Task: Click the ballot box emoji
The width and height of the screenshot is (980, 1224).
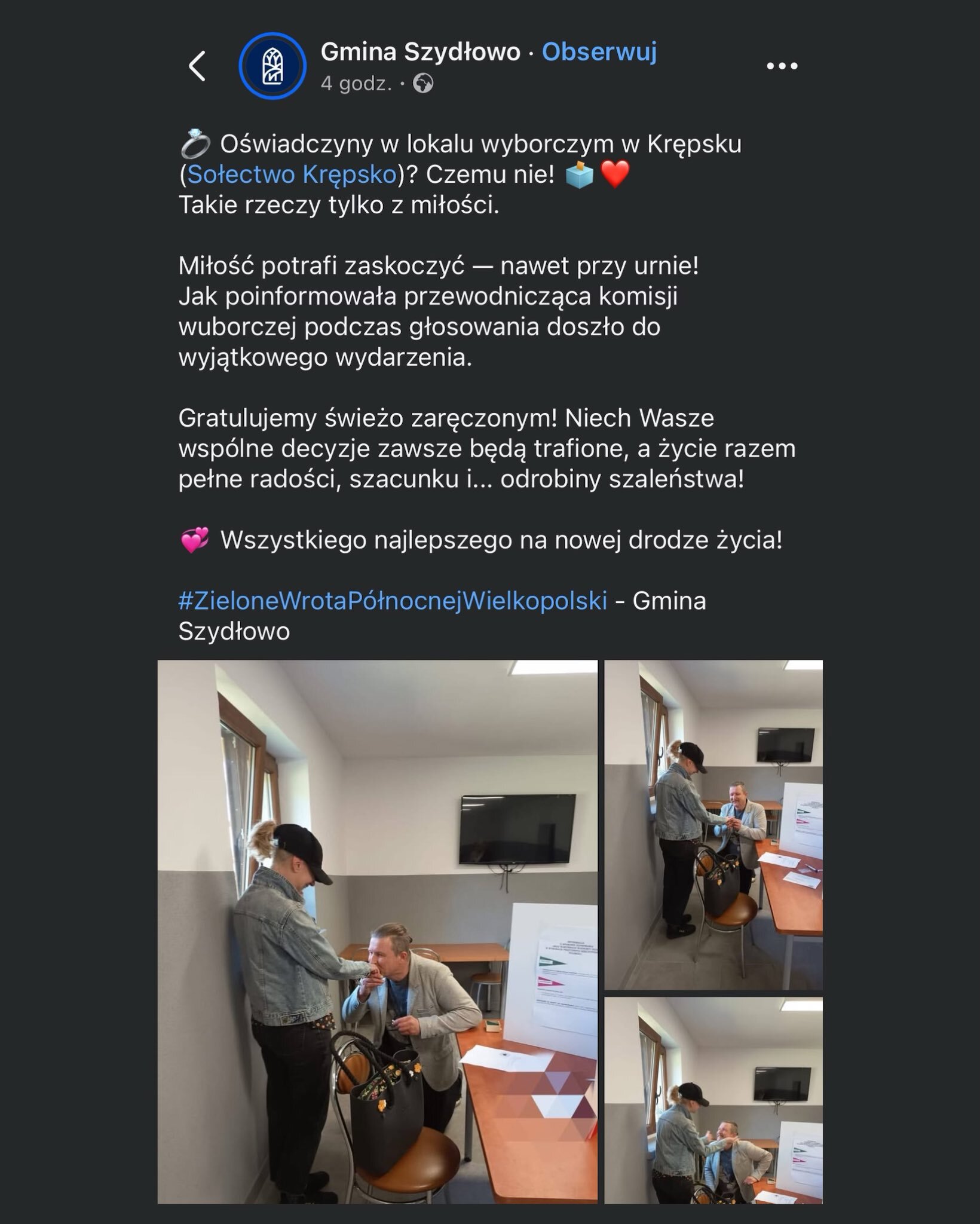Action: point(579,175)
